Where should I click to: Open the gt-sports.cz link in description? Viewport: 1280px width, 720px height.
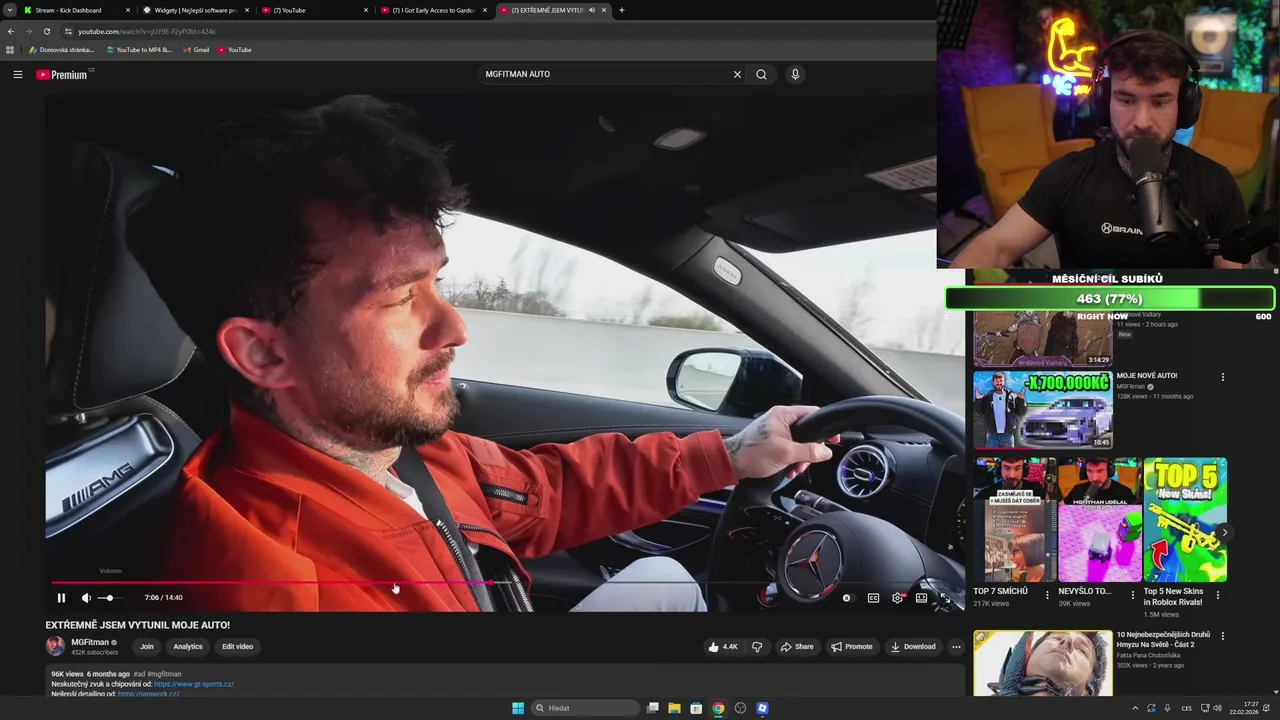coord(194,684)
